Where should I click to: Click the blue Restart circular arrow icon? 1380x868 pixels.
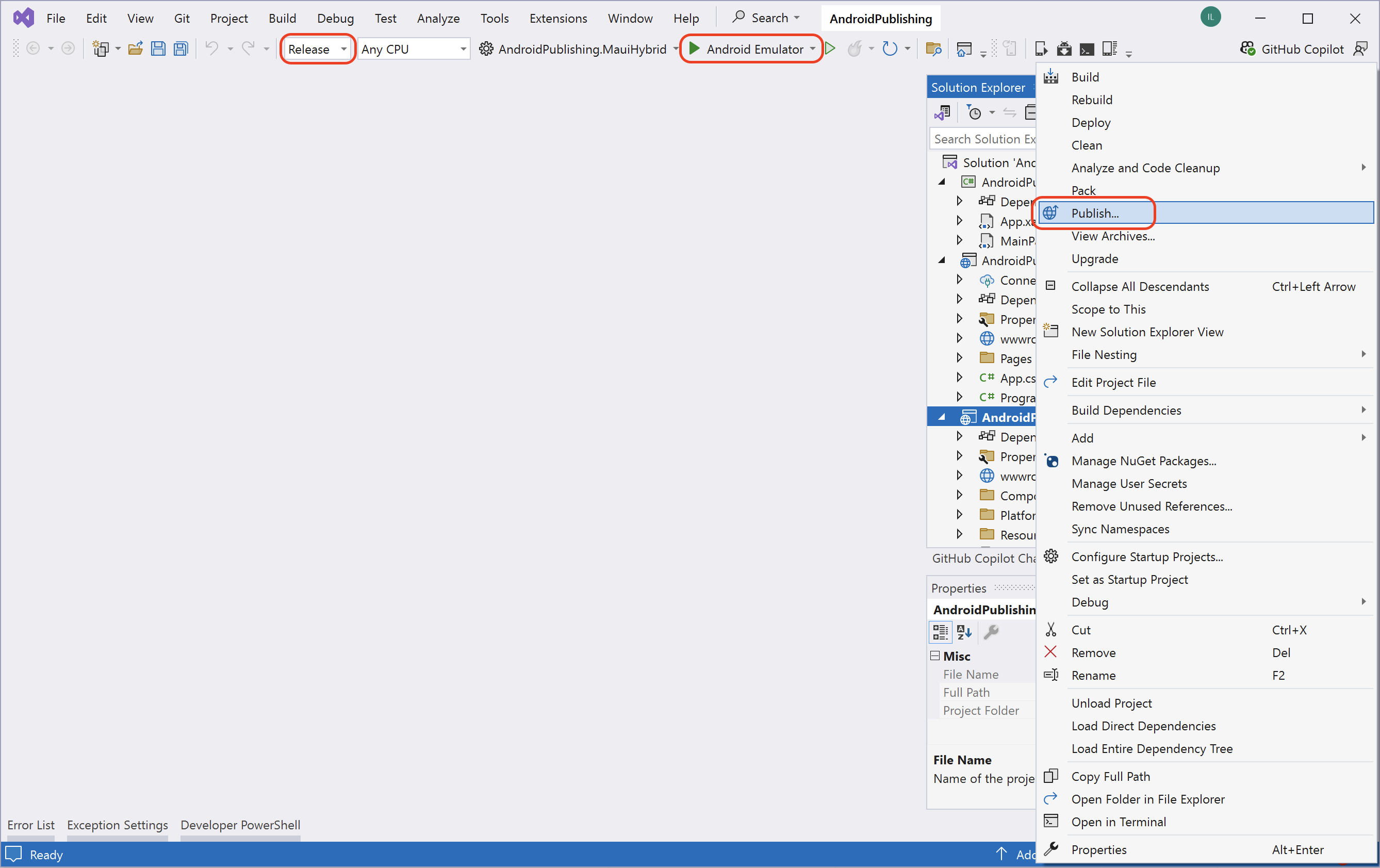tap(890, 48)
